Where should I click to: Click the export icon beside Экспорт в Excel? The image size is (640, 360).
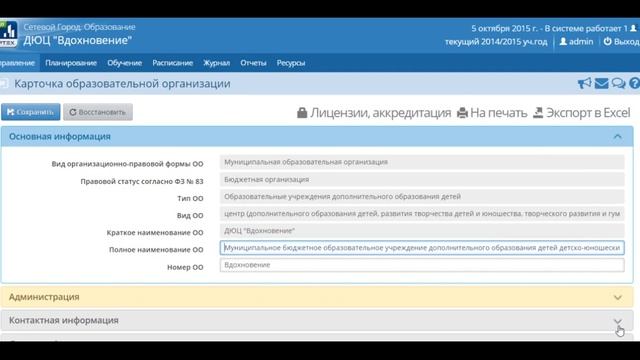(538, 113)
